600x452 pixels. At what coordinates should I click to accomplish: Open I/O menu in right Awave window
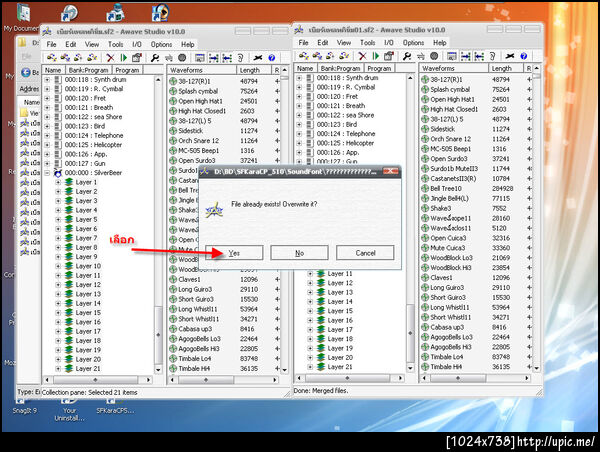coord(388,43)
